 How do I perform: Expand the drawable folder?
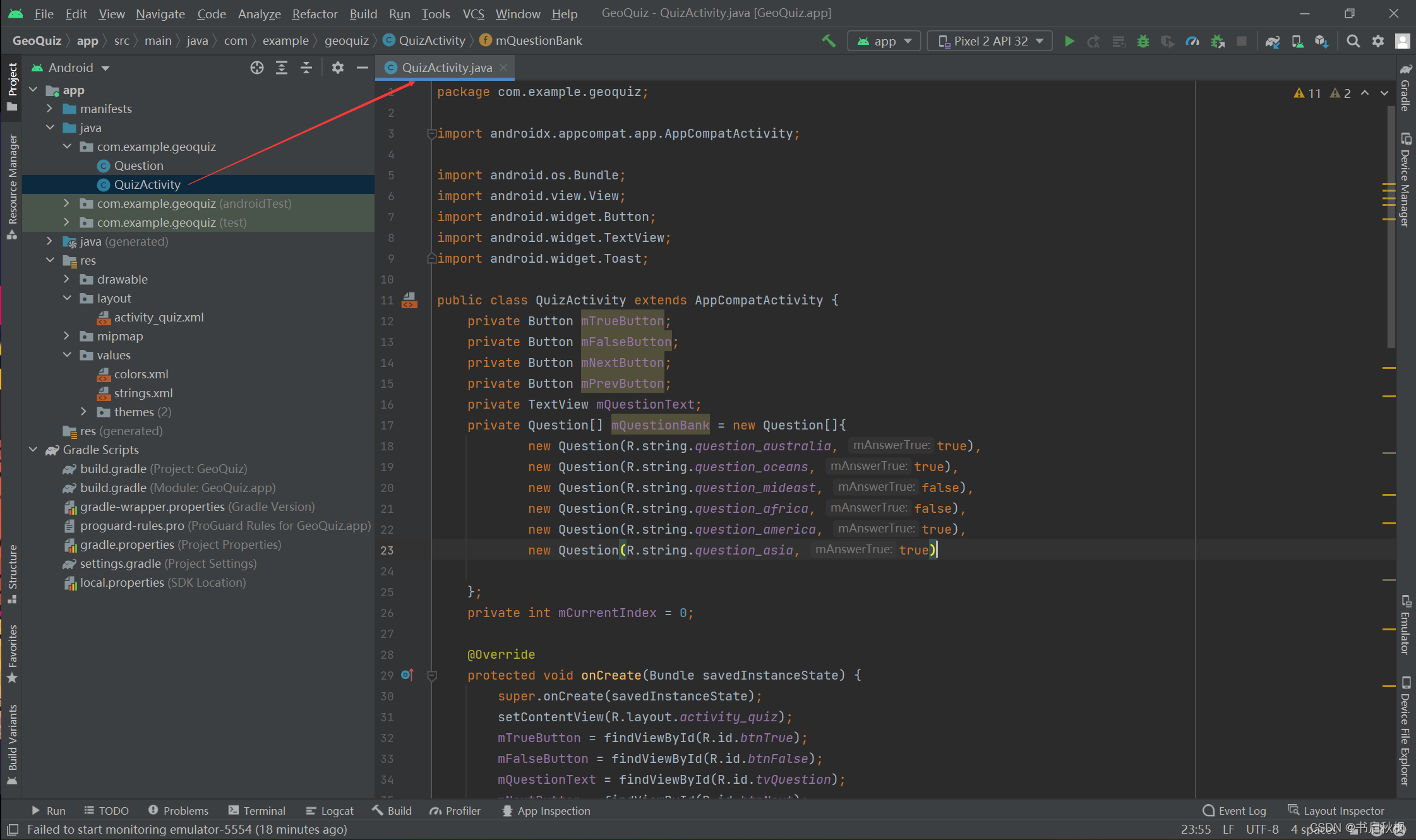pyautogui.click(x=66, y=279)
